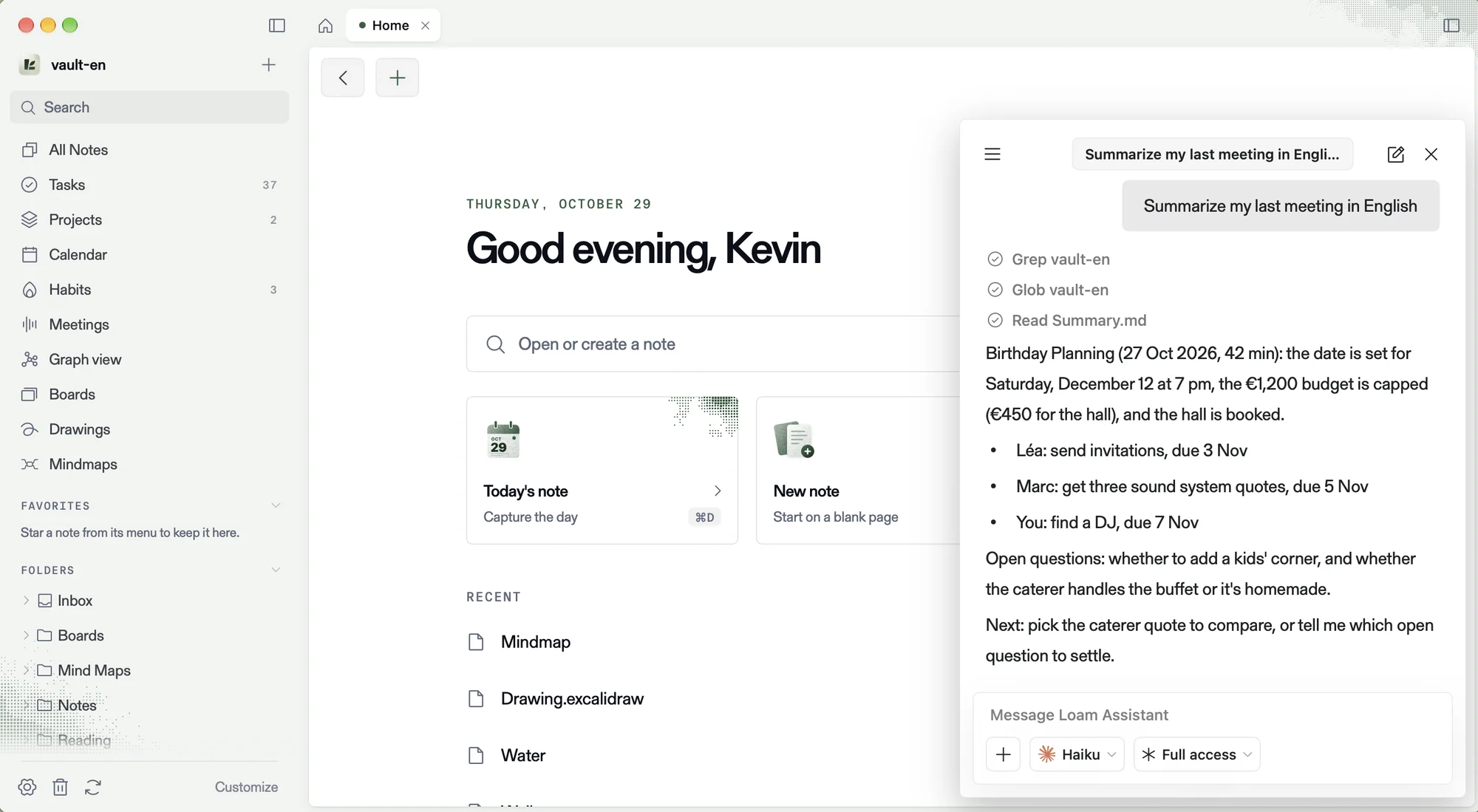Open Boards in sidebar navigation
Viewport: 1478px width, 812px height.
149,395
